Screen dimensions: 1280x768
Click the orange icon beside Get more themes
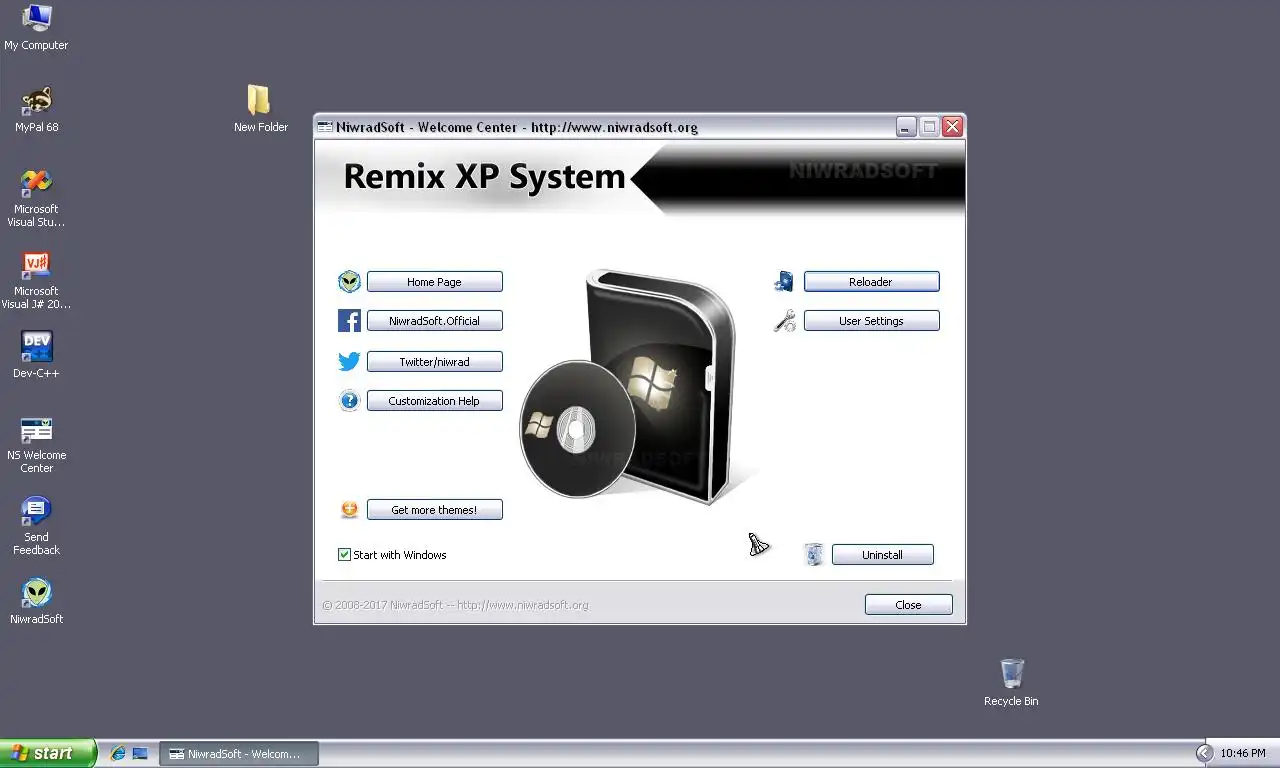coord(349,510)
